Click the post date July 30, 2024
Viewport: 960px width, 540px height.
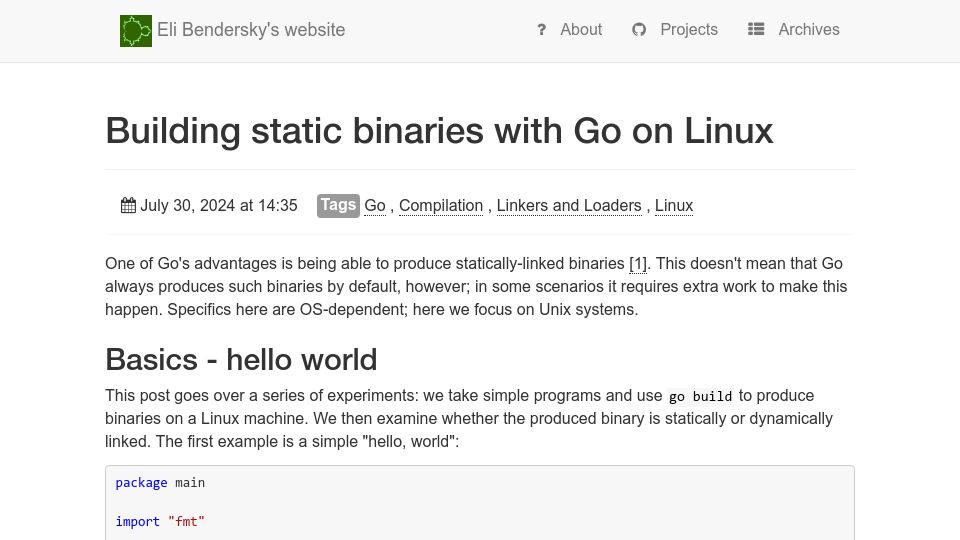coord(219,205)
